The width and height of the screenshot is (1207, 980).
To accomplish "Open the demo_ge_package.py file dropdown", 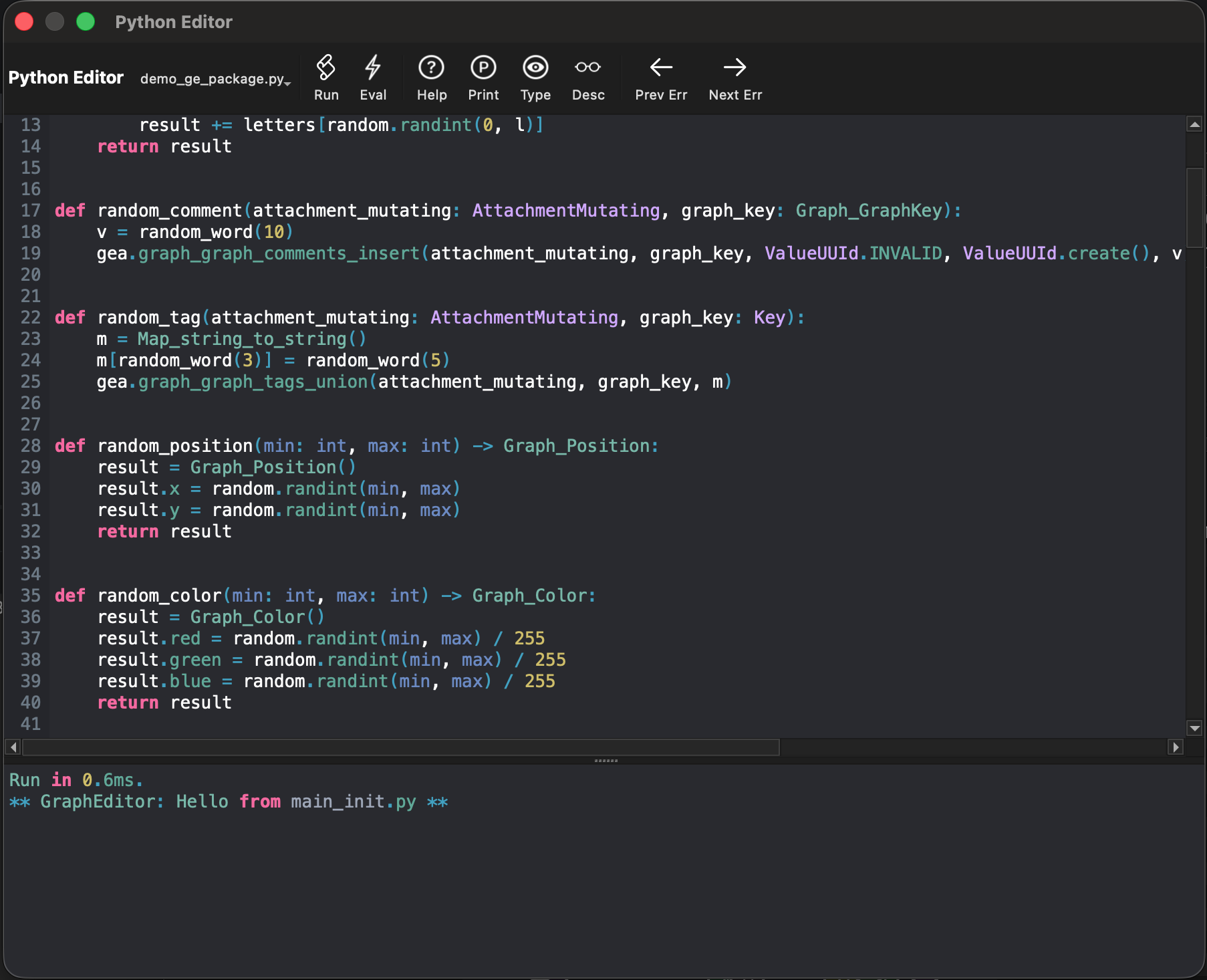I will (215, 79).
